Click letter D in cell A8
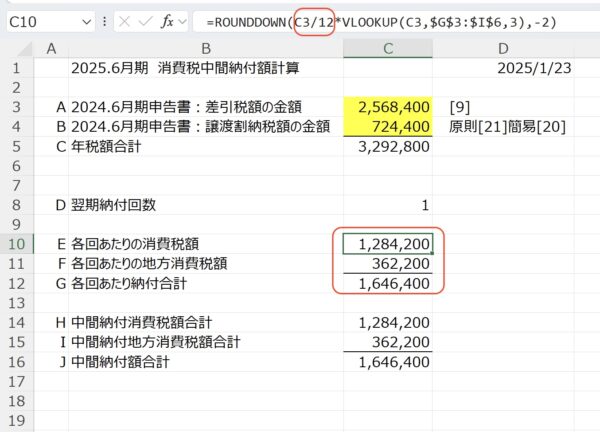Image resolution: width=600 pixels, height=432 pixels. click(61, 205)
